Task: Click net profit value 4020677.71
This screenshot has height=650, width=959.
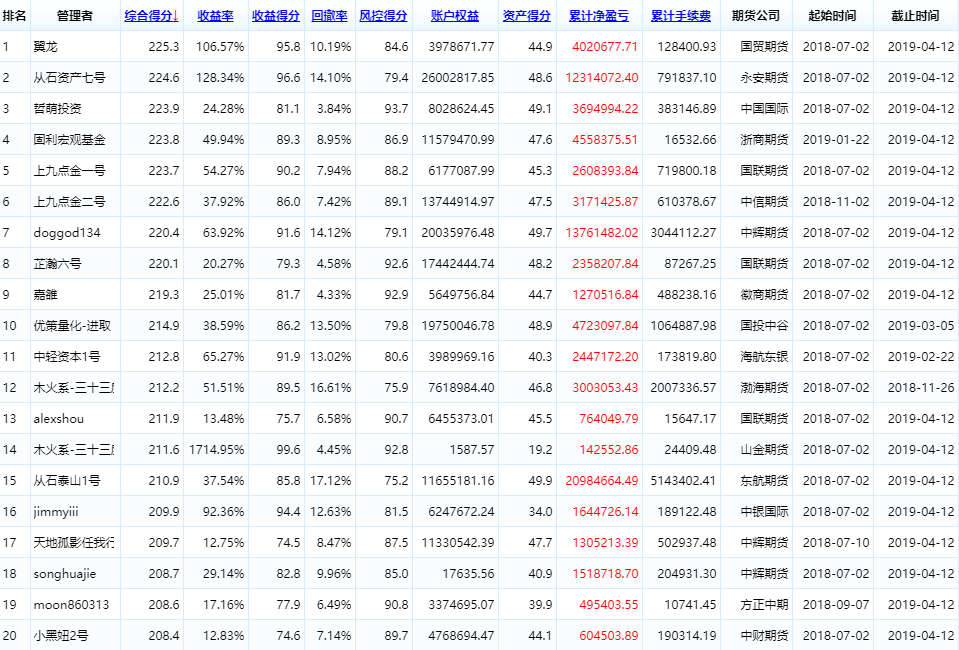Action: [x=605, y=46]
